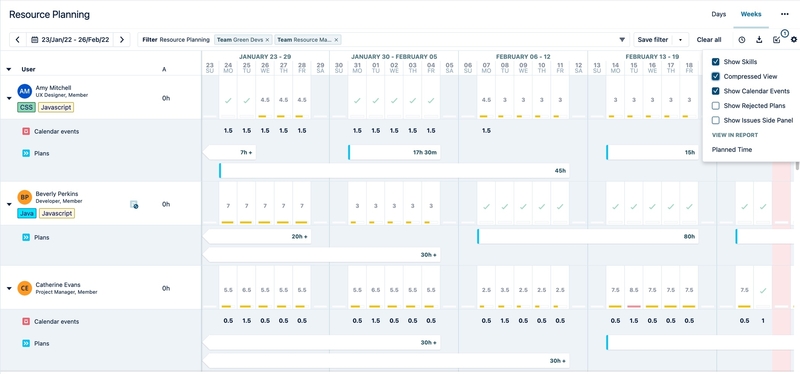Collapse Amy Mitchell's row
This screenshot has height=374, width=800.
point(9,98)
